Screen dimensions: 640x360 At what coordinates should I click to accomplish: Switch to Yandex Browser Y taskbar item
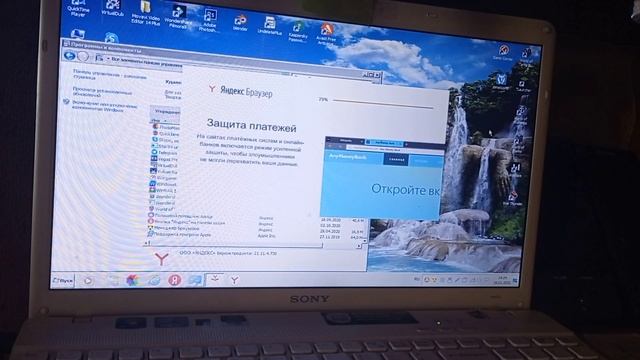(235, 280)
